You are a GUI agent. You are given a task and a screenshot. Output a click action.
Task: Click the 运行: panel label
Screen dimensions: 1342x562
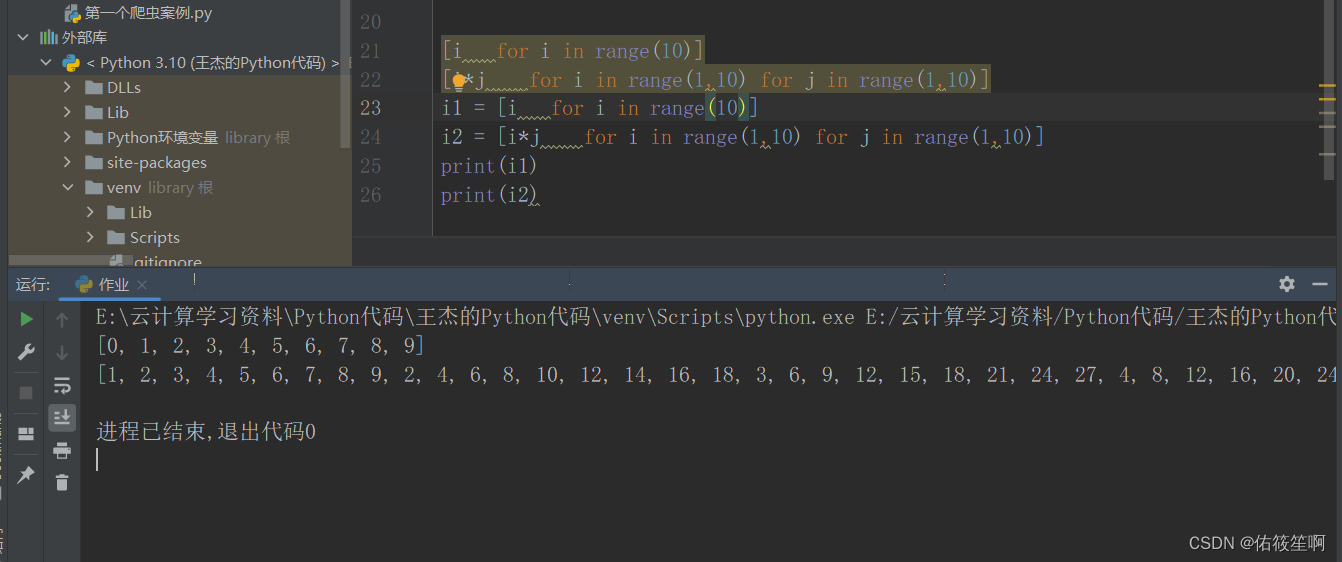(33, 285)
